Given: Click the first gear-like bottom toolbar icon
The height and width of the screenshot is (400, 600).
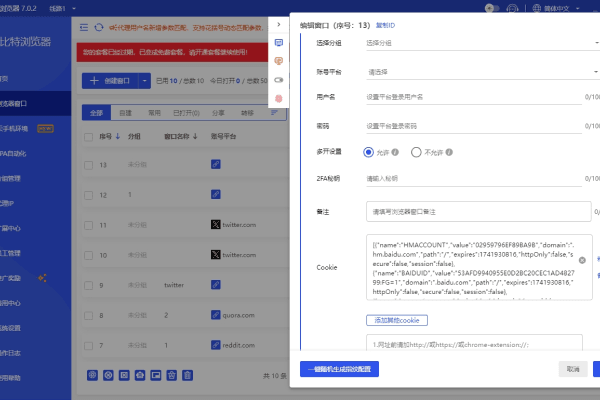Looking at the screenshot, I should (92, 375).
